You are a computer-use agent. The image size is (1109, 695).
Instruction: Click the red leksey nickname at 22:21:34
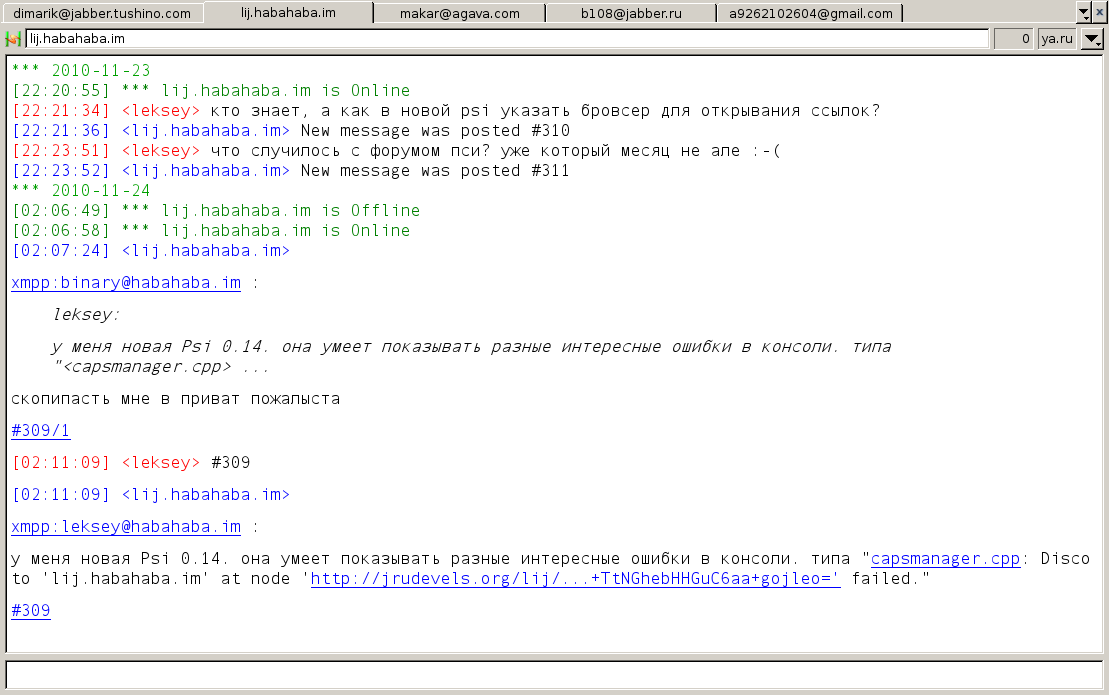point(161,111)
